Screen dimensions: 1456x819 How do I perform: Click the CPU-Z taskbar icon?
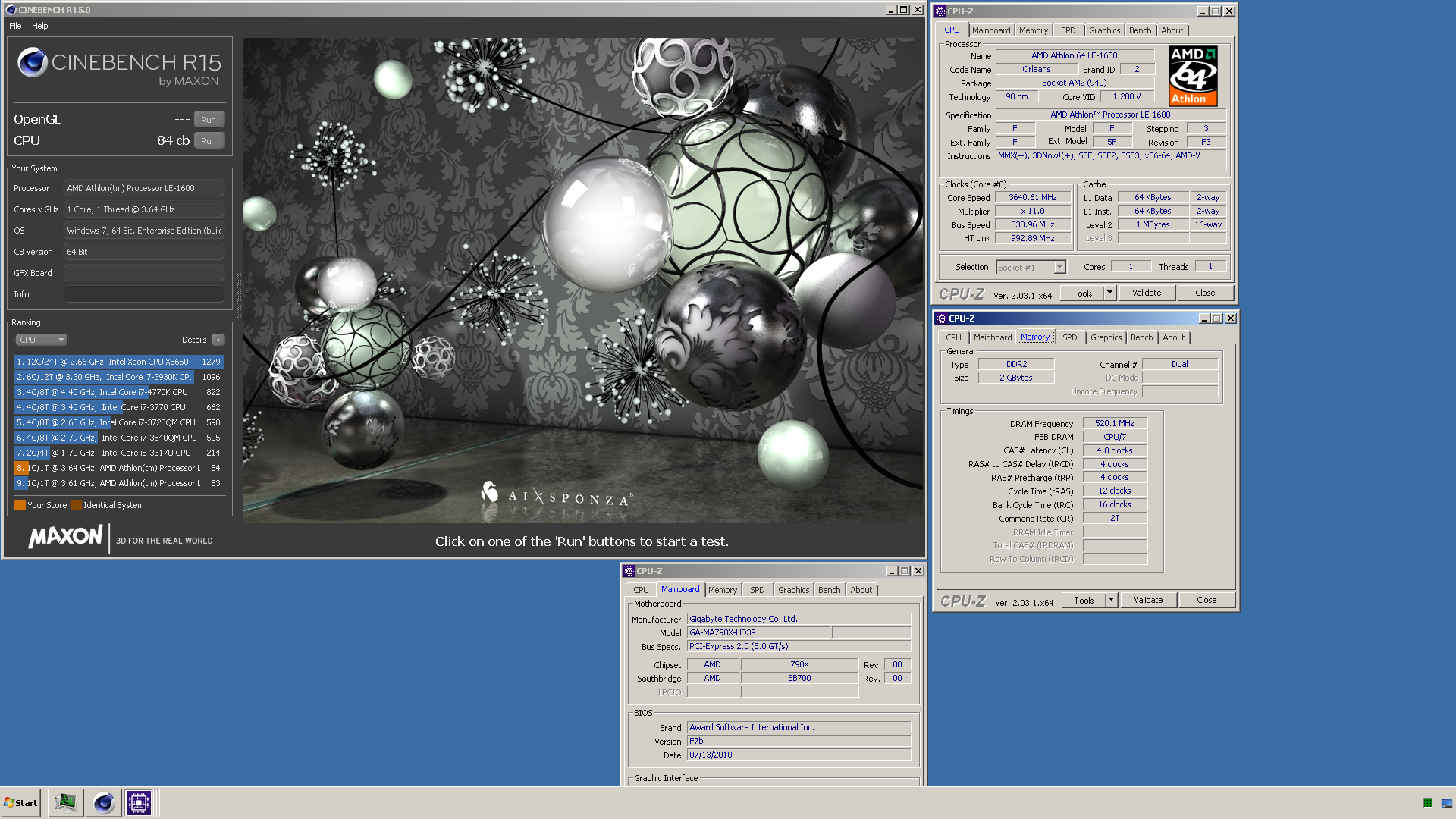coord(139,803)
